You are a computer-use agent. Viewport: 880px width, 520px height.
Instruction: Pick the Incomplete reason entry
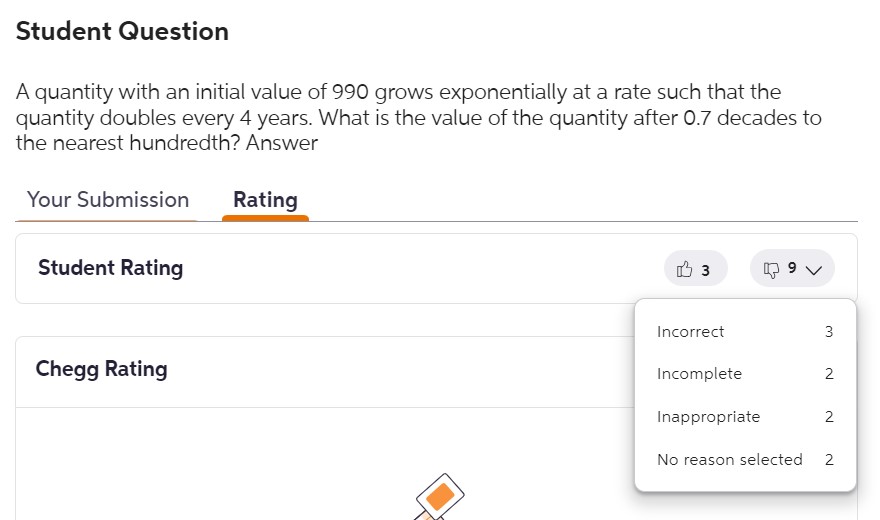pos(699,374)
